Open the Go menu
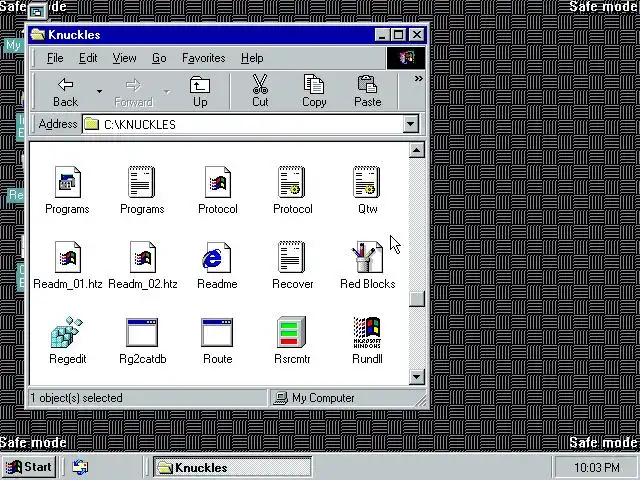The width and height of the screenshot is (640, 480). [159, 58]
